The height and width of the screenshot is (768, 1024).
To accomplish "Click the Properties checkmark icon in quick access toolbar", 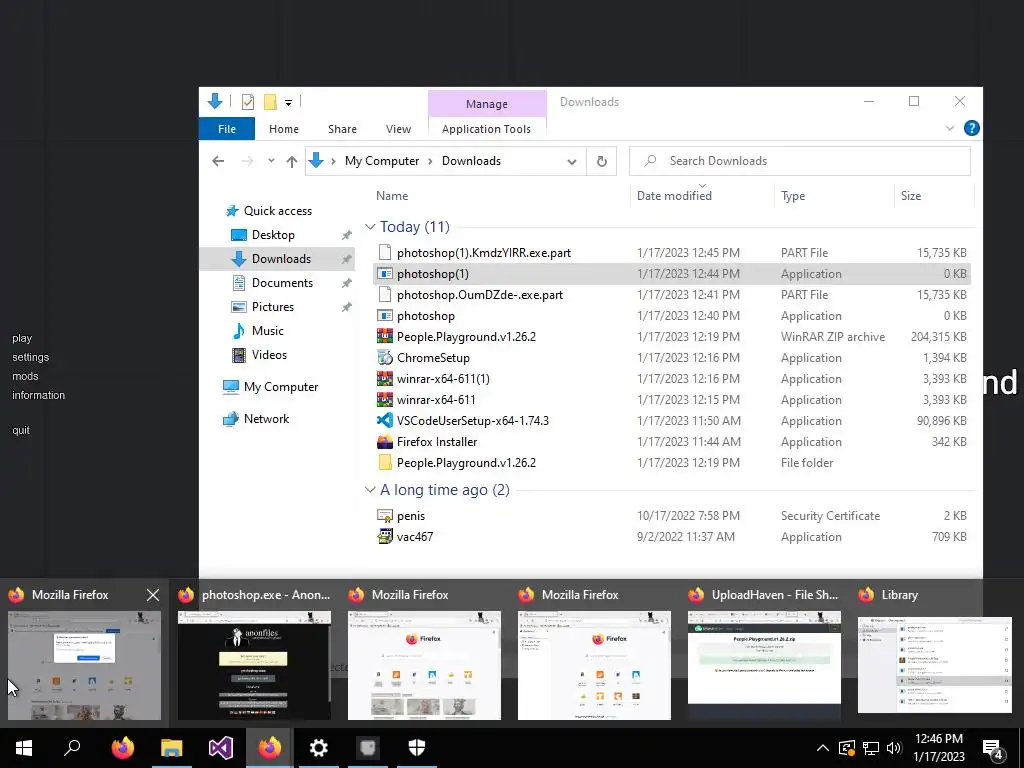I will 248,102.
